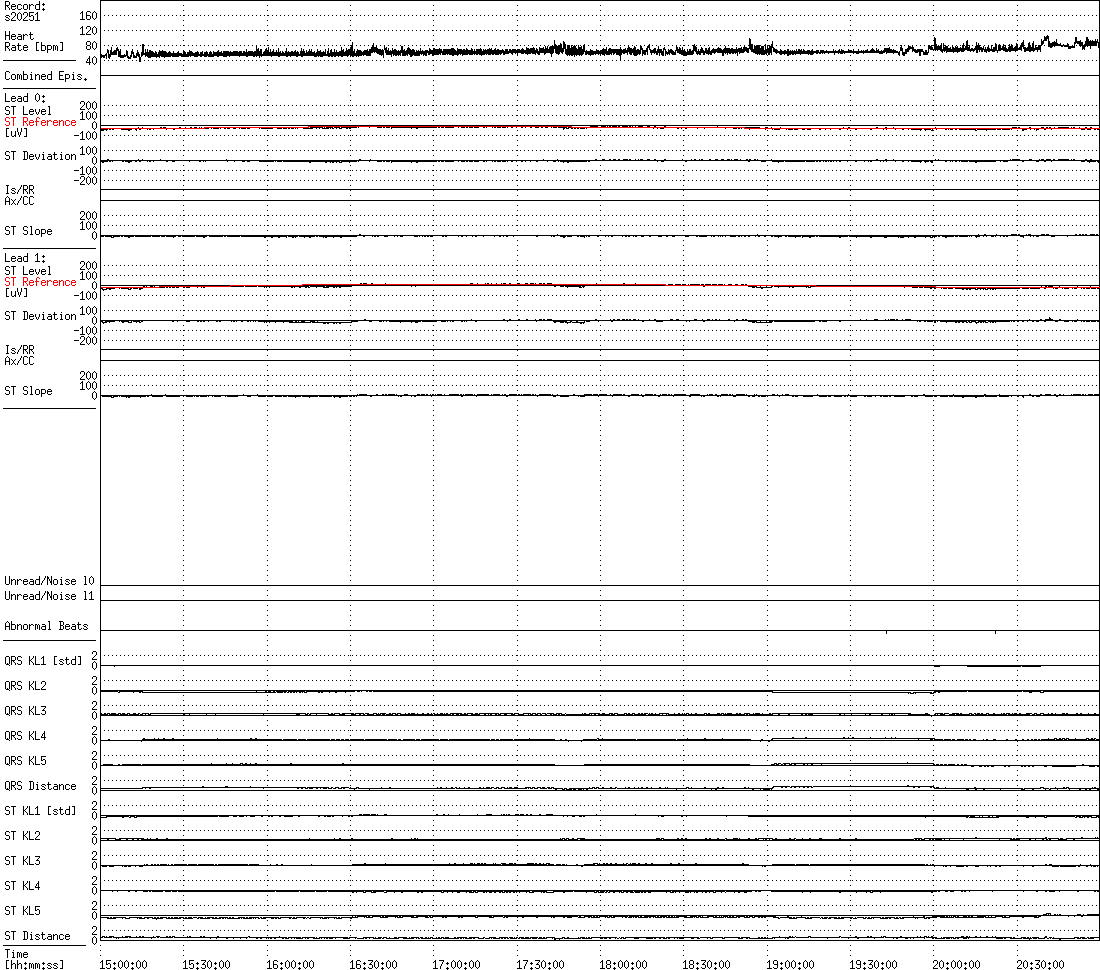This screenshot has height=970, width=1100.
Task: Click the ST KL3 row label
Action: click(x=22, y=861)
